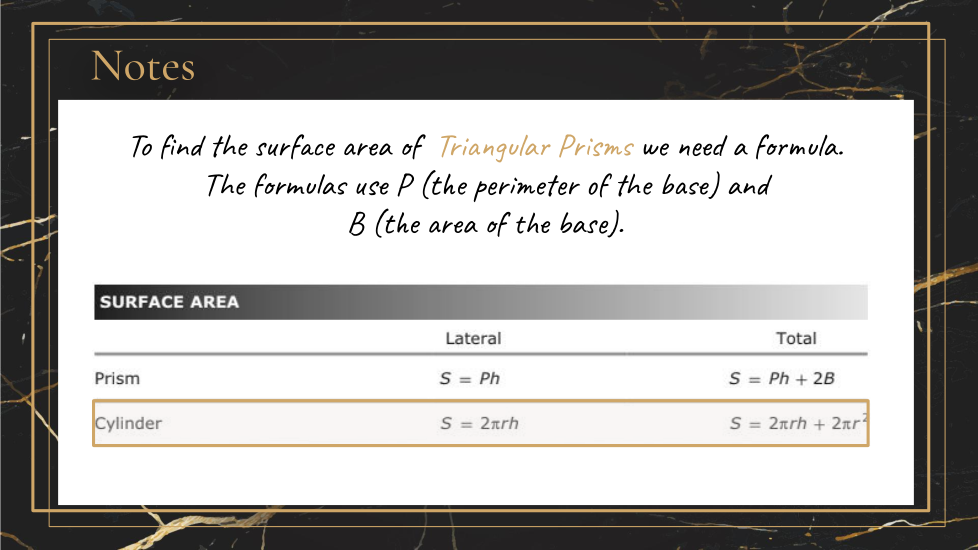Select the line 'B (the area of the base).'
Screen dimensions: 978x550
tap(486, 224)
